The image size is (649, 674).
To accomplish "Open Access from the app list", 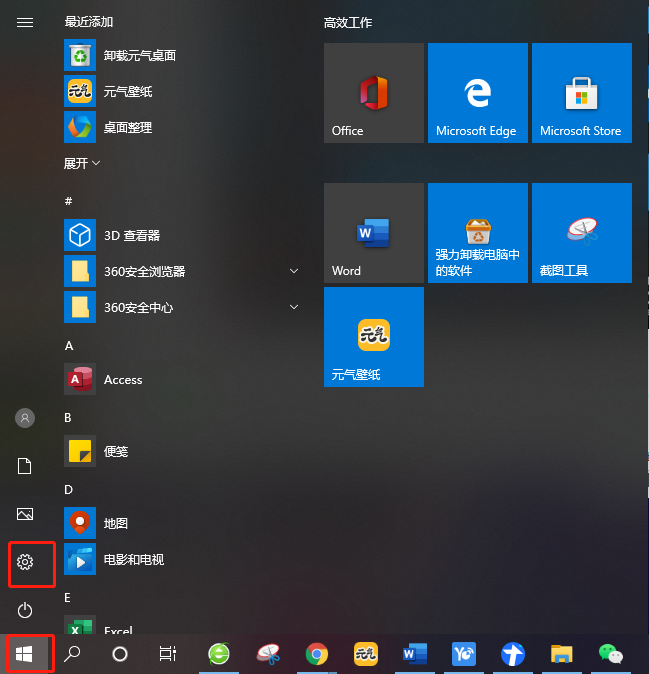I will coord(123,380).
